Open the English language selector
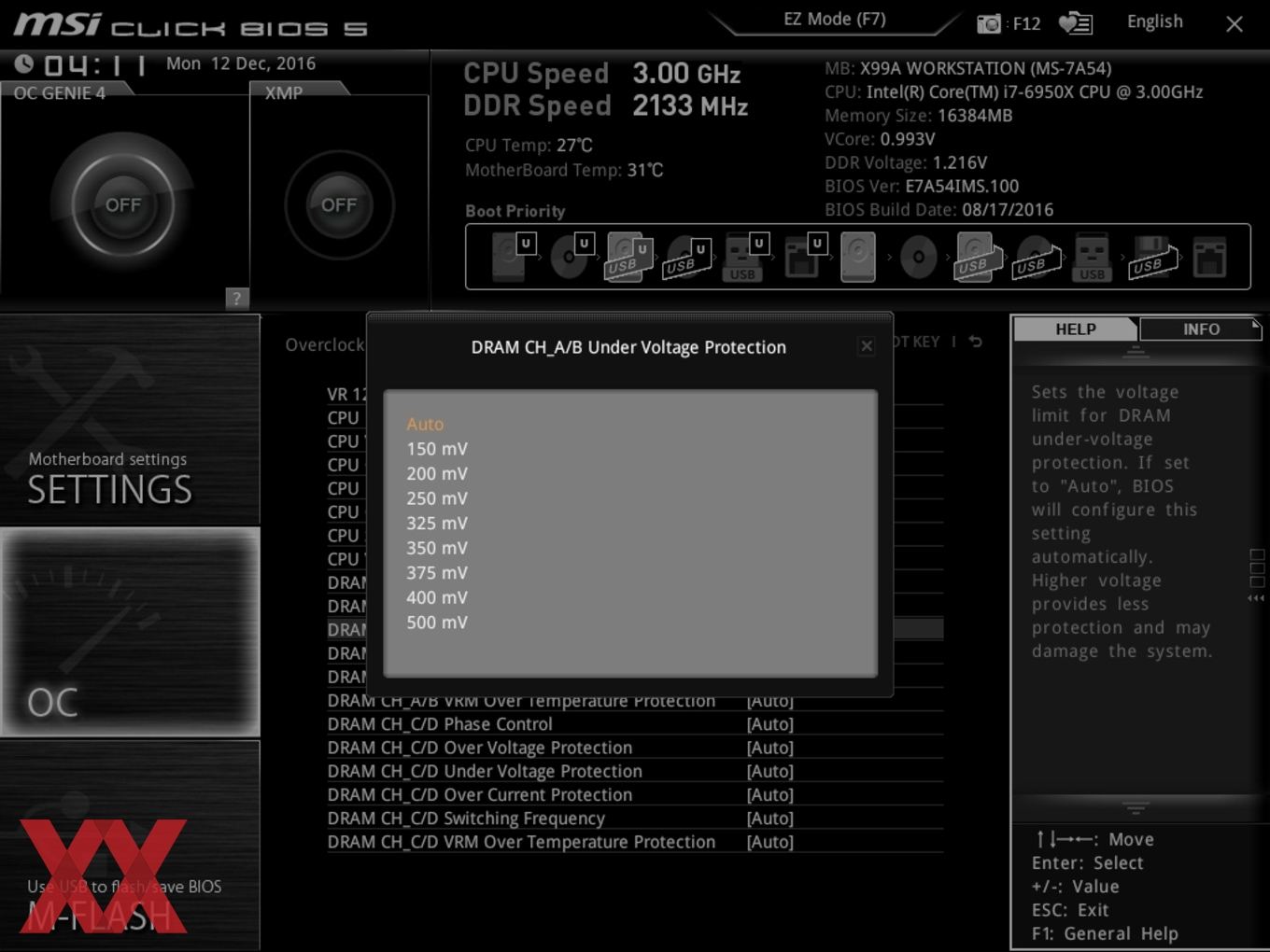The width and height of the screenshot is (1270, 952). click(x=1154, y=21)
